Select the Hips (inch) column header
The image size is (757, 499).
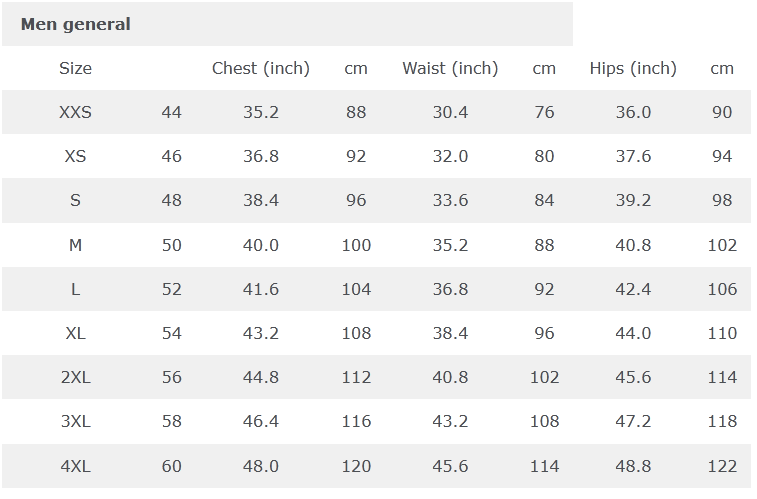pyautogui.click(x=633, y=68)
